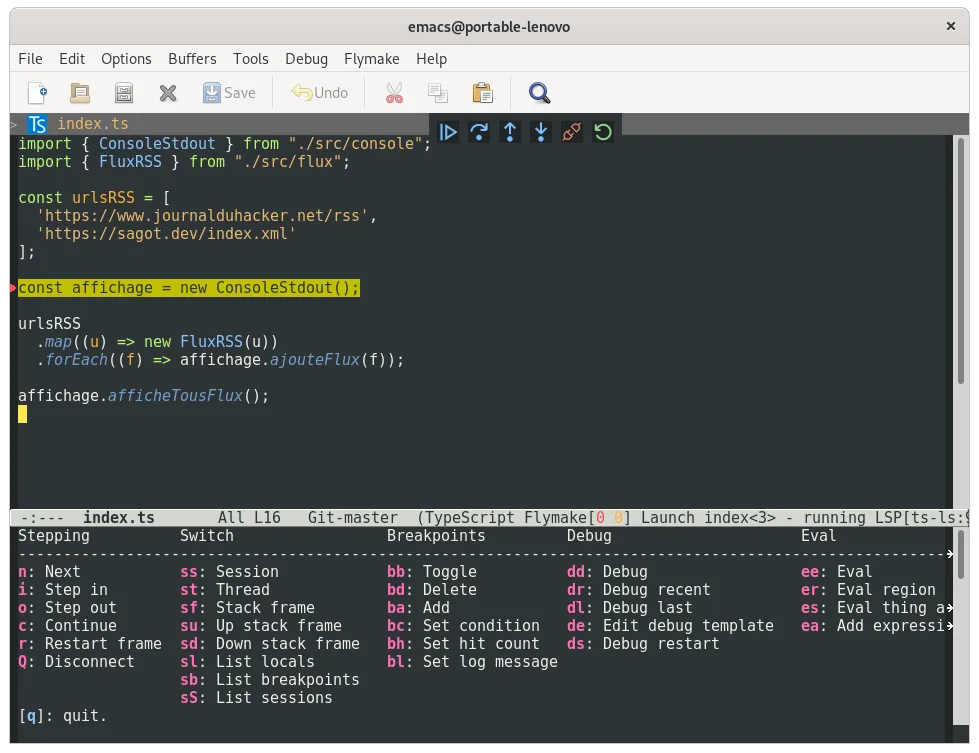Click the Save button
Screen dimensions: 979x753
[x=229, y=92]
